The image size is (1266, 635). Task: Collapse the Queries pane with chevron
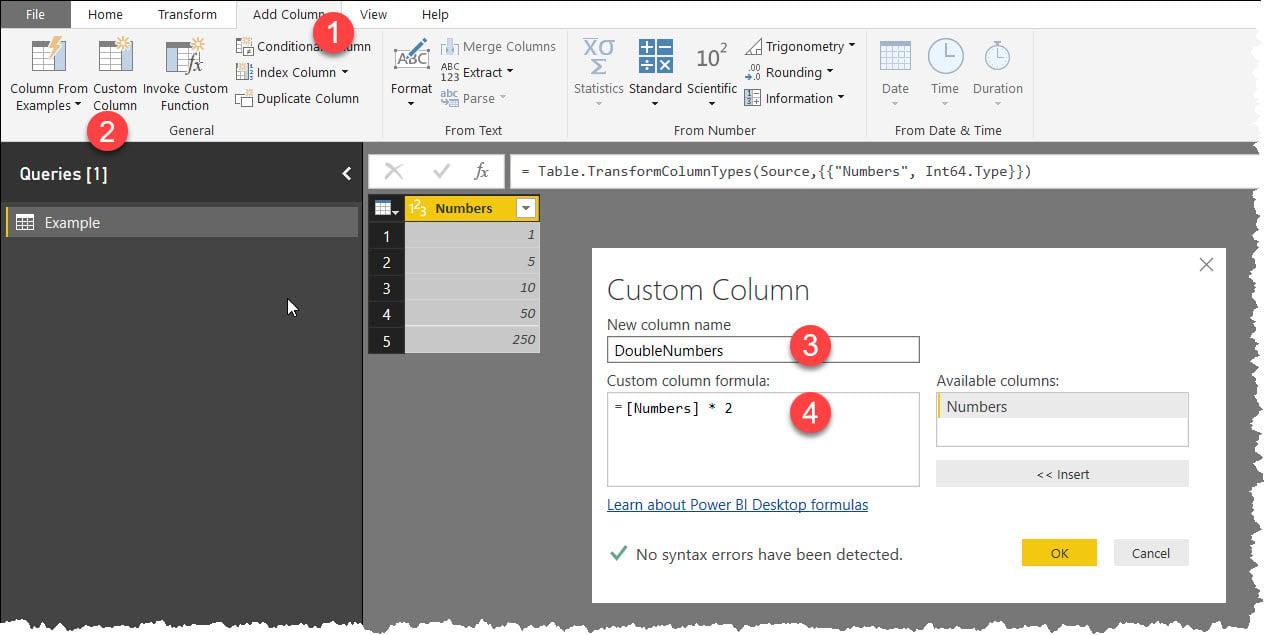pos(346,173)
